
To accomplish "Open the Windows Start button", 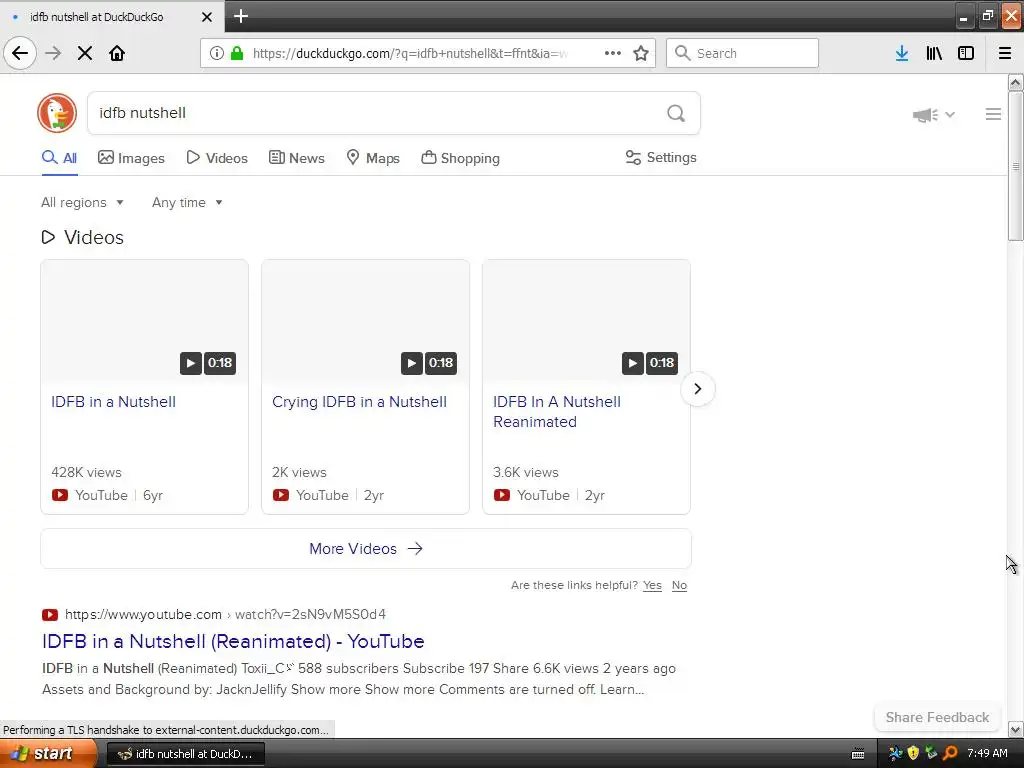I will [x=48, y=754].
